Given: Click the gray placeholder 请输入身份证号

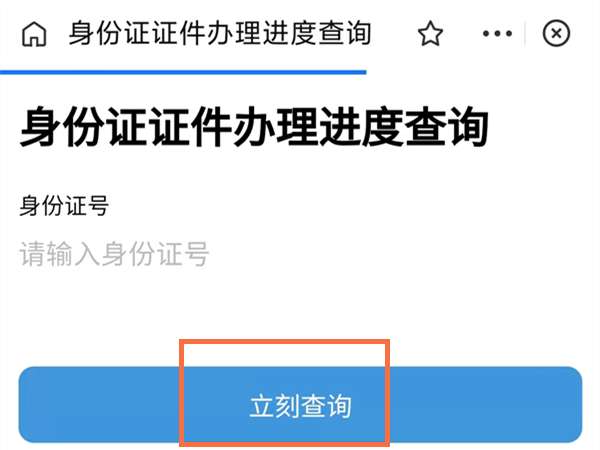Looking at the screenshot, I should pos(114,254).
